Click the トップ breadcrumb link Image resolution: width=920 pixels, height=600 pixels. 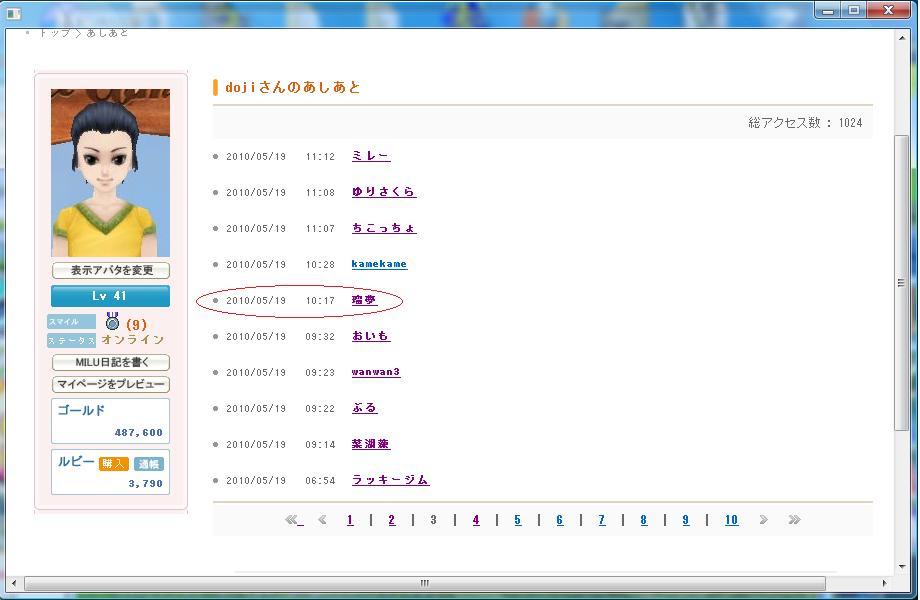[54, 33]
